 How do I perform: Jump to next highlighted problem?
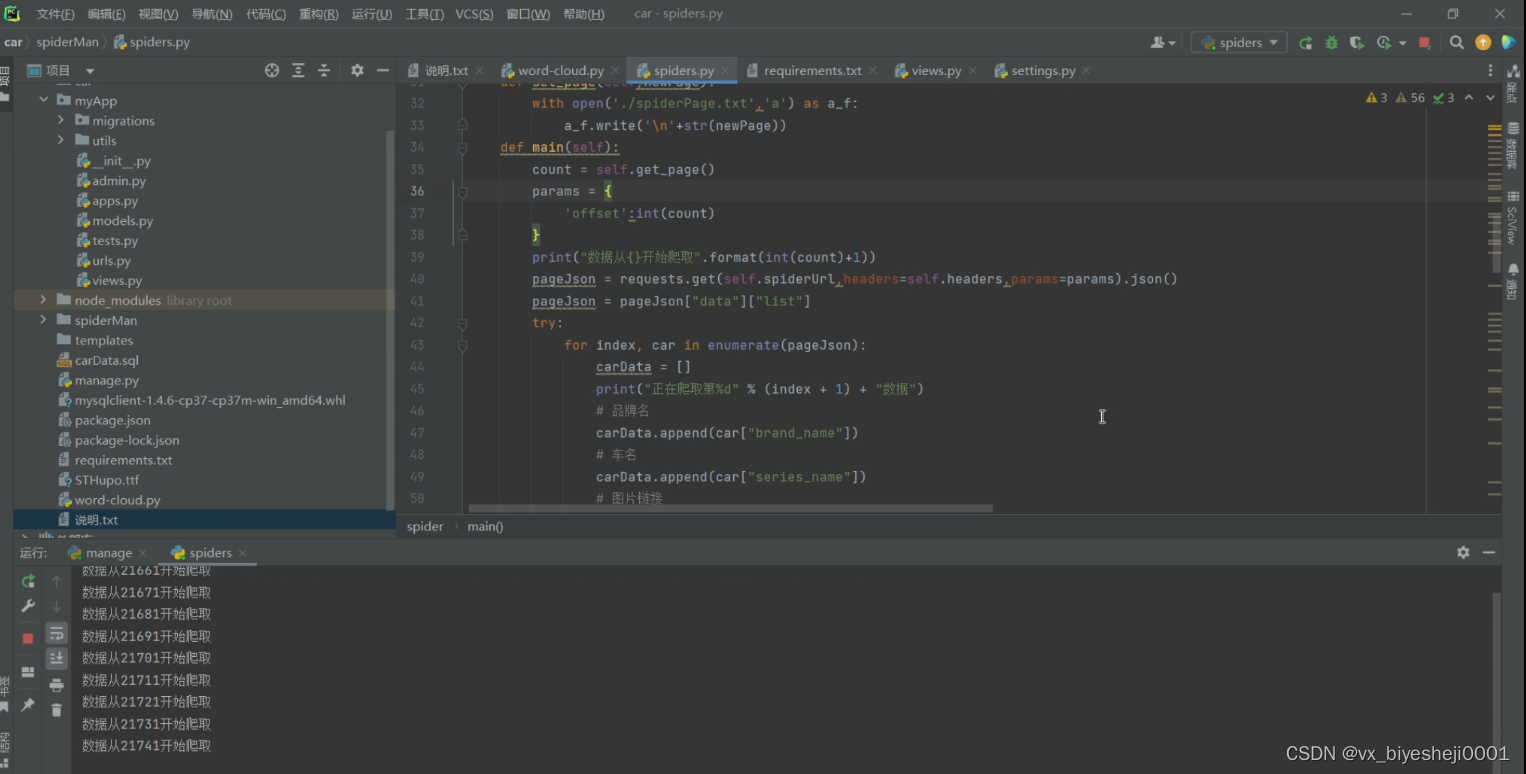click(x=1490, y=97)
